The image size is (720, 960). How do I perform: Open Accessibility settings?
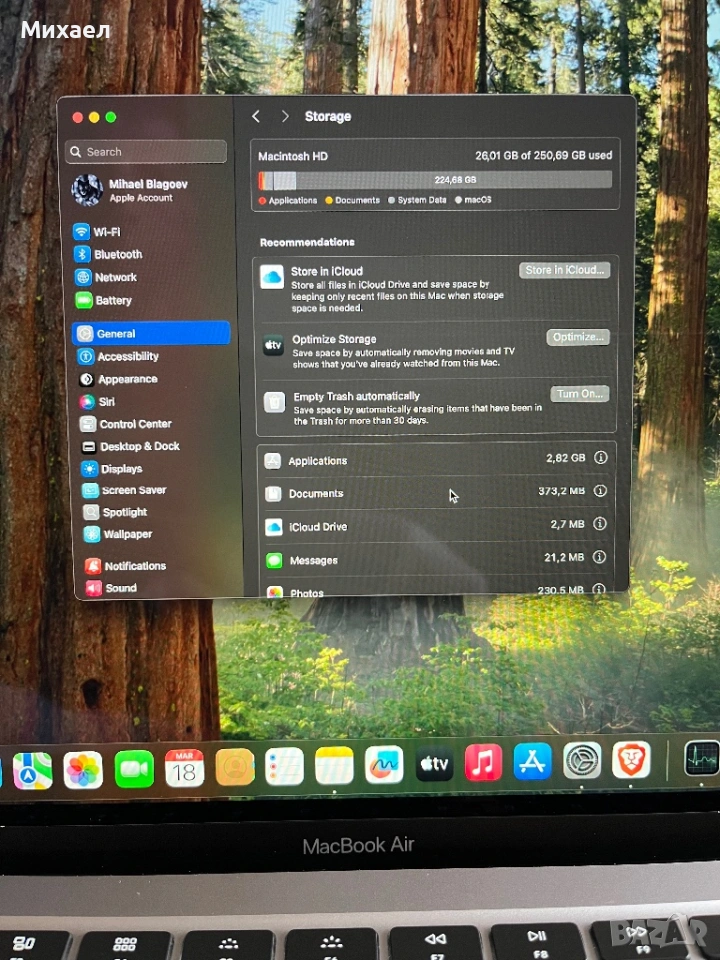[119, 356]
